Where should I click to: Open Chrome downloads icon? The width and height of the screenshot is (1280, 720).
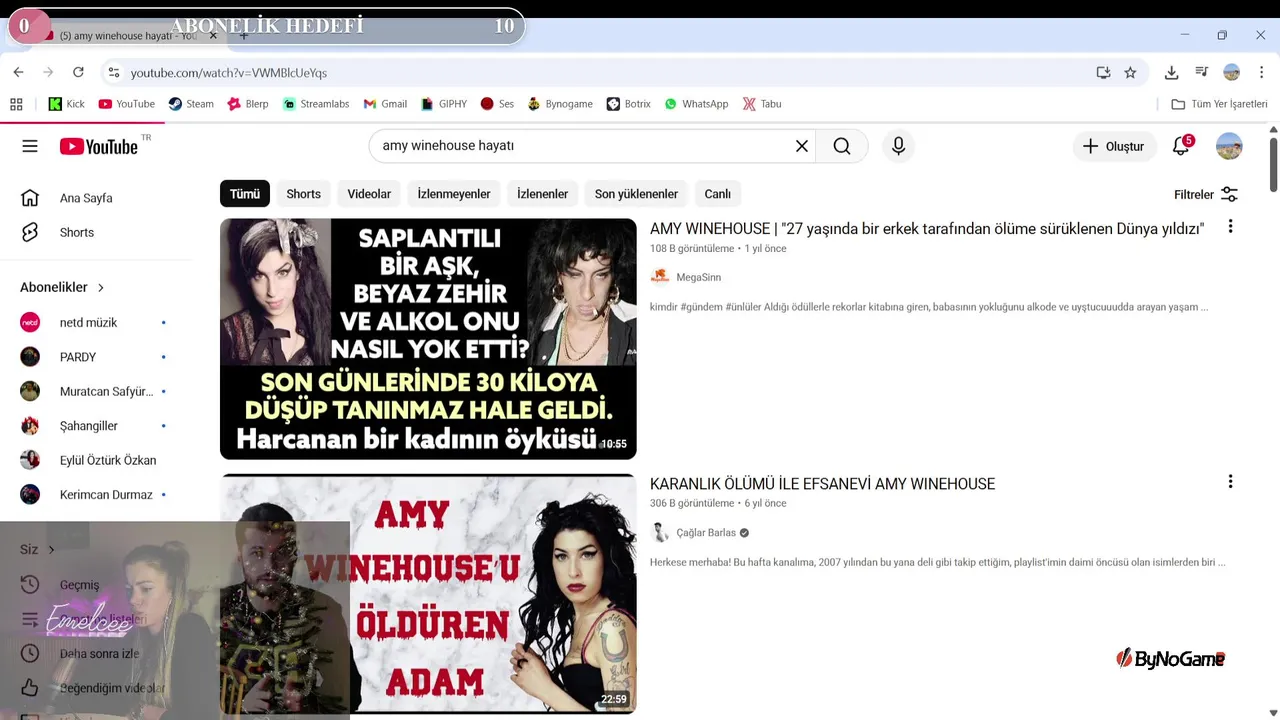point(1171,72)
